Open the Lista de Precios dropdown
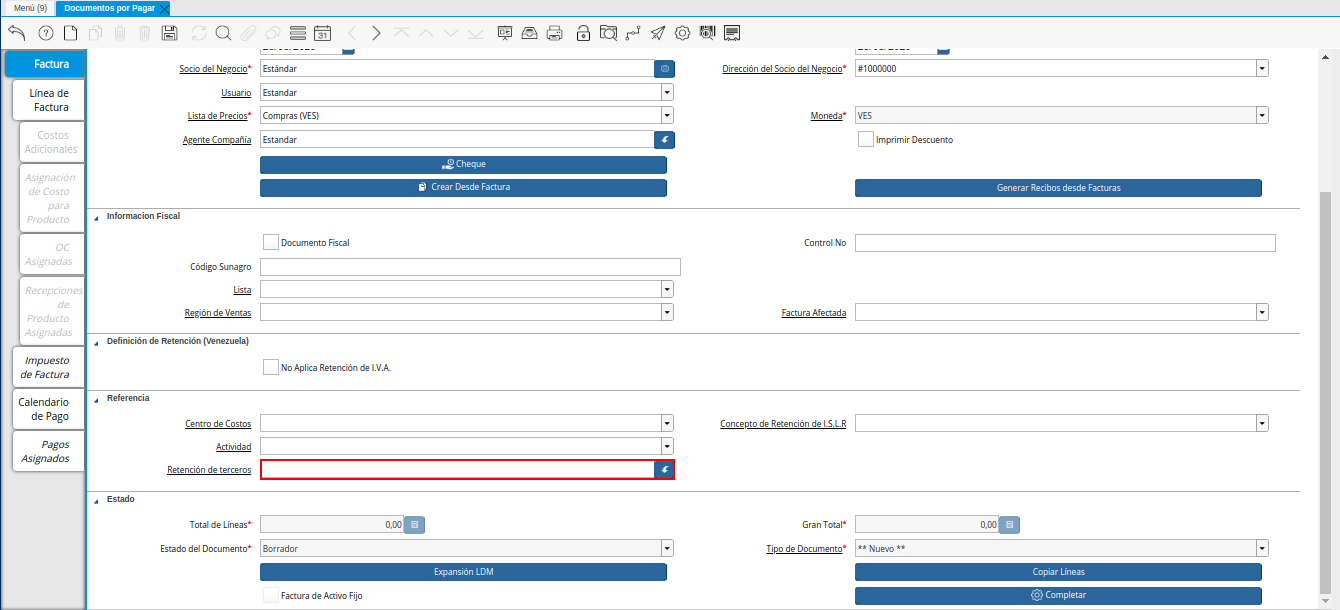1340x610 pixels. 666,116
